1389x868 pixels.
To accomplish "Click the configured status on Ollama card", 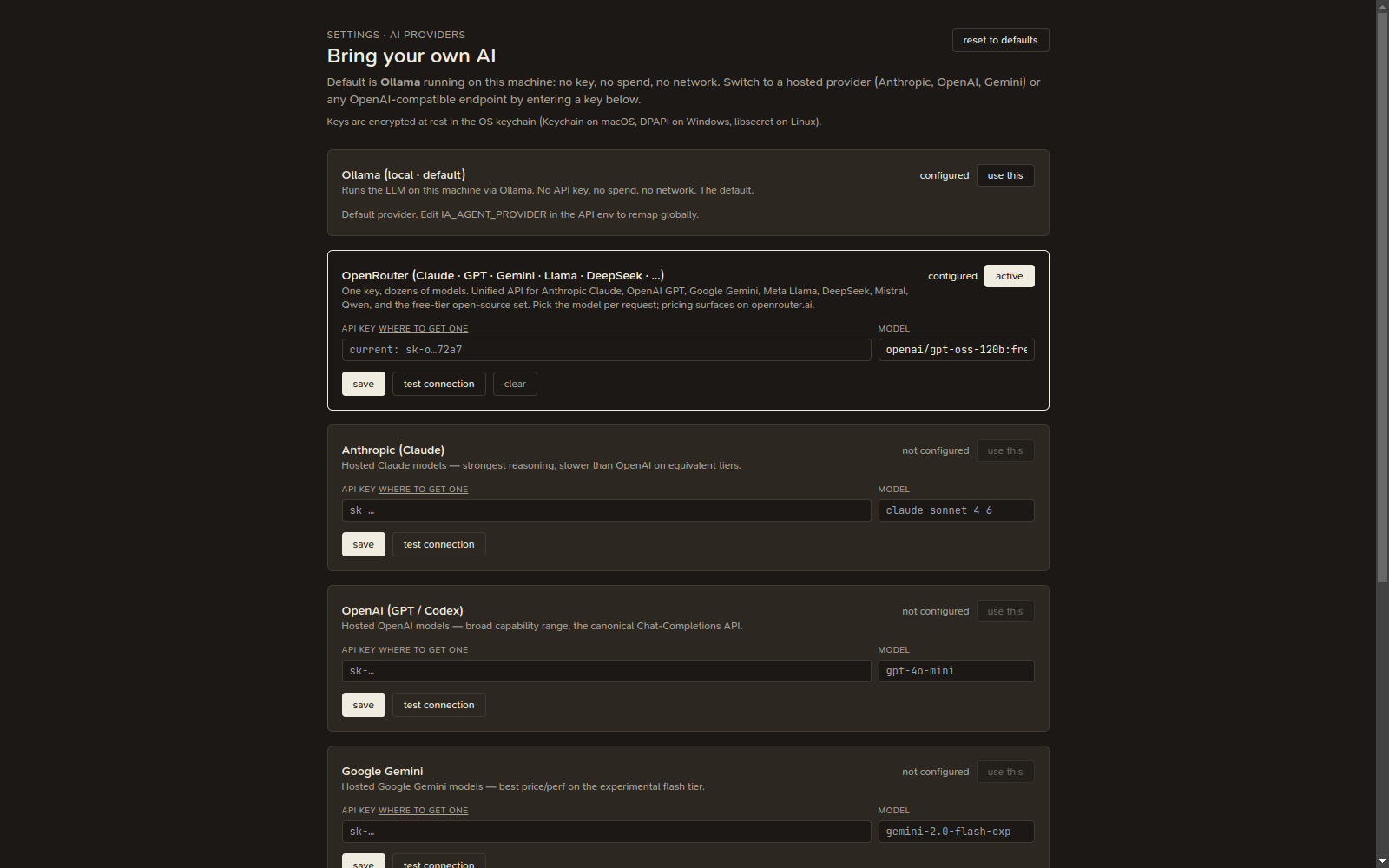I will 945,175.
